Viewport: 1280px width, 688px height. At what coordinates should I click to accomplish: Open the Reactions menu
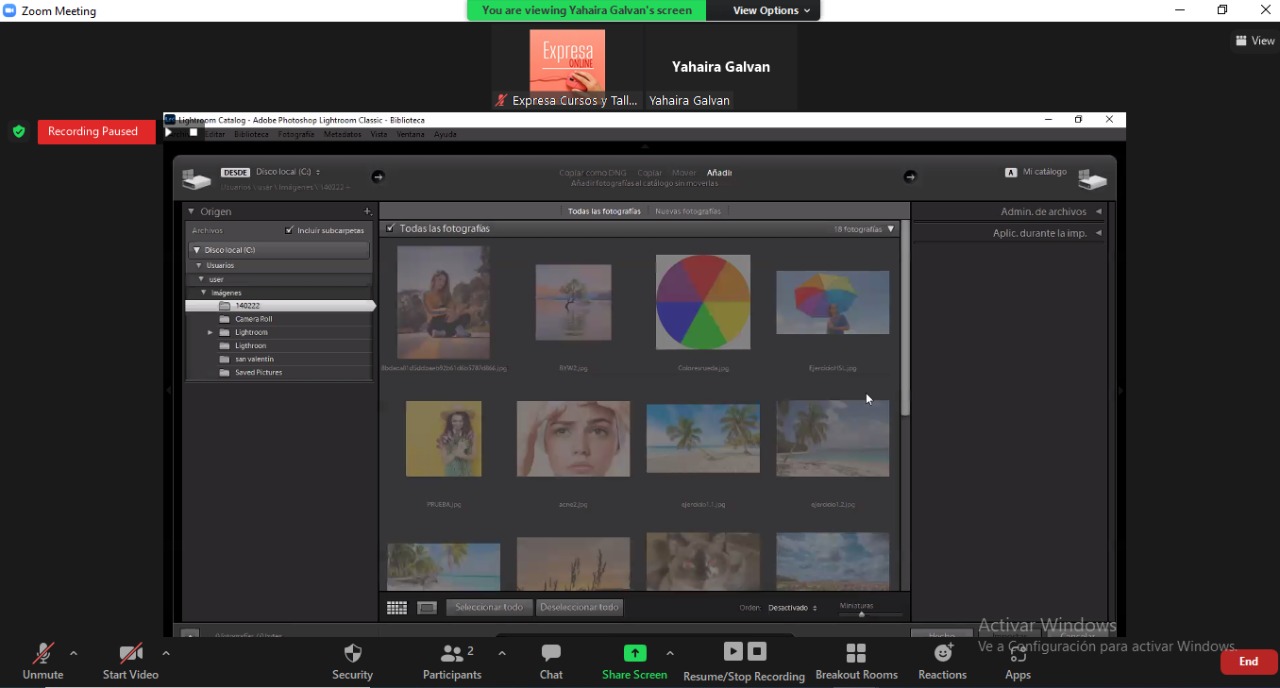click(943, 661)
